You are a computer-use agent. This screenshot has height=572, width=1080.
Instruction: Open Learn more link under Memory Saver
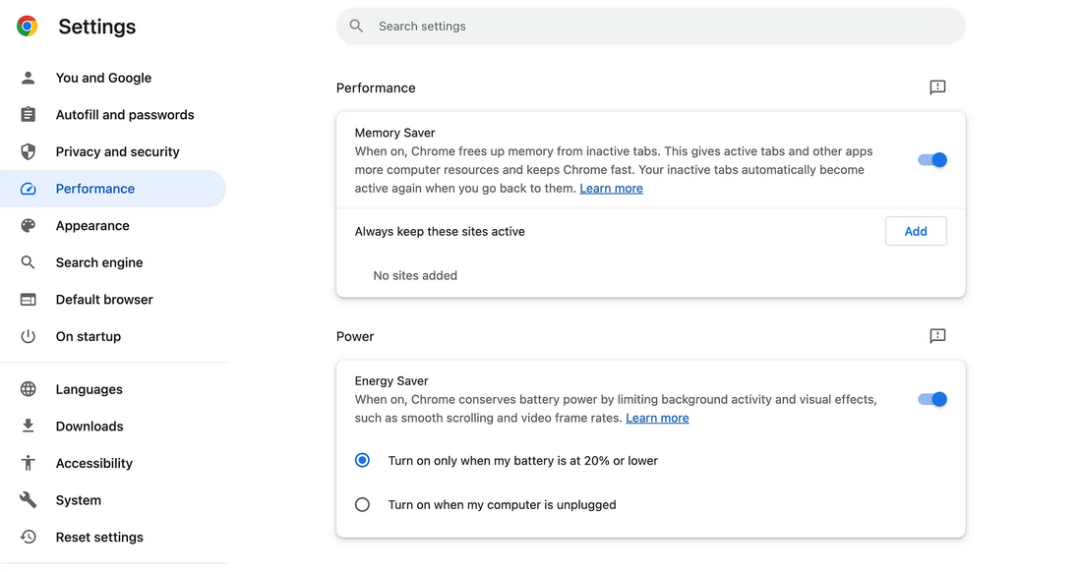(x=611, y=189)
